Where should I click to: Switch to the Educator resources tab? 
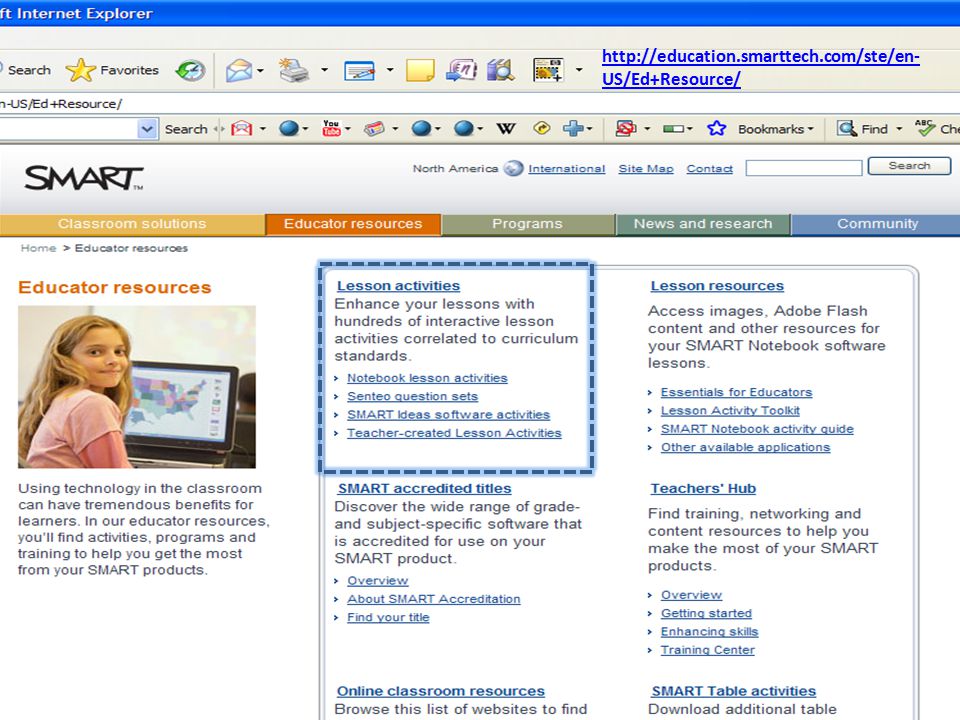(x=353, y=224)
